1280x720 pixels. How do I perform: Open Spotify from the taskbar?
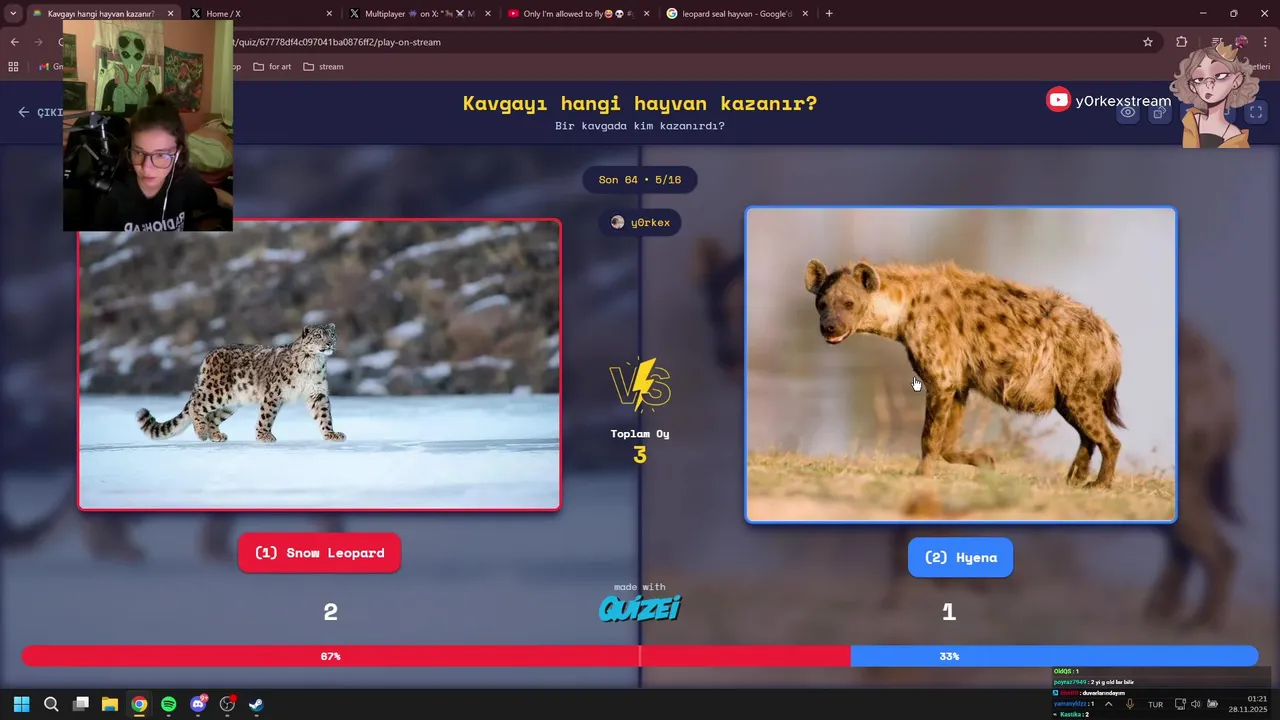tap(169, 704)
